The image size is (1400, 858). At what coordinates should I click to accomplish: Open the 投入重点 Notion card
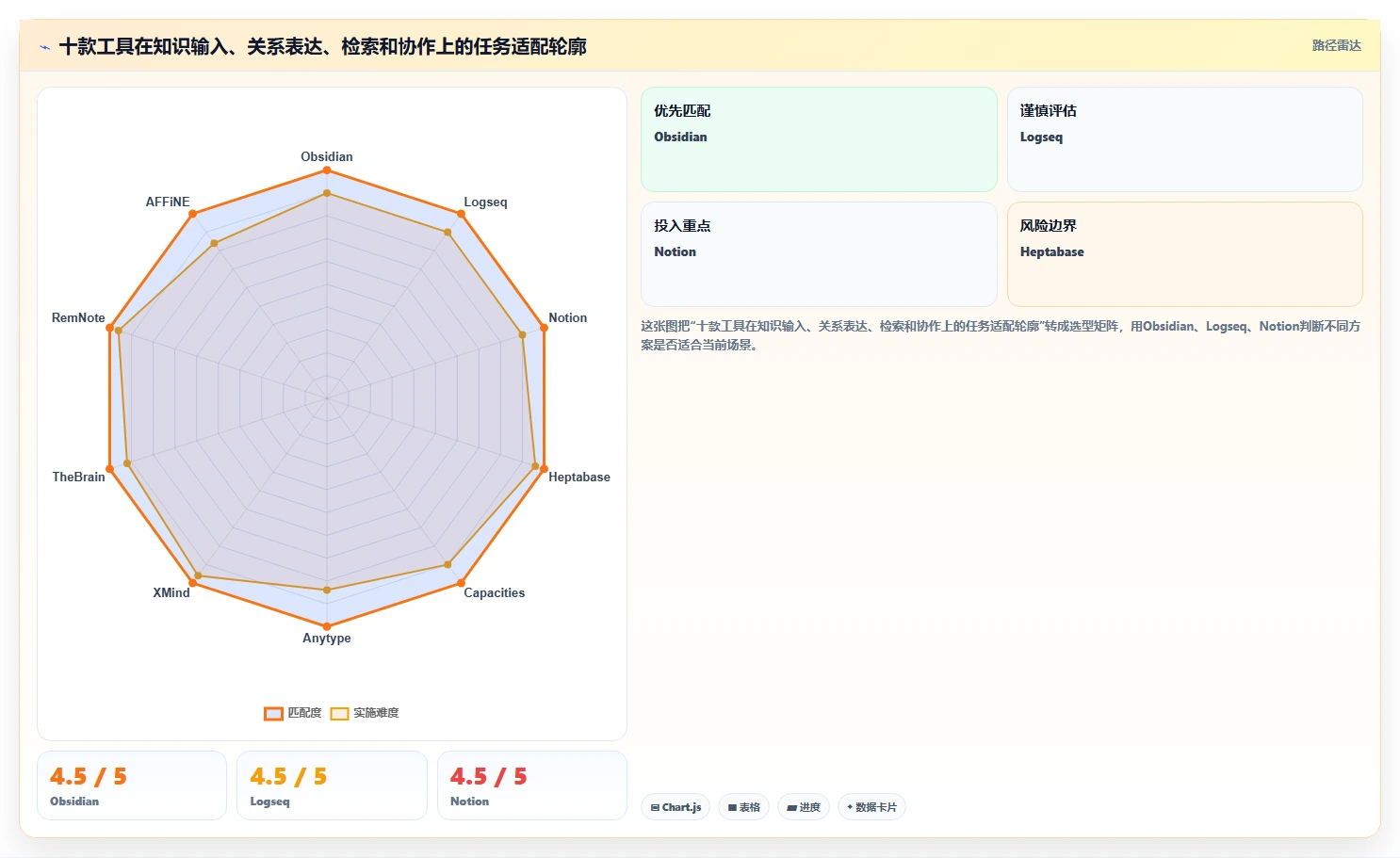click(819, 254)
